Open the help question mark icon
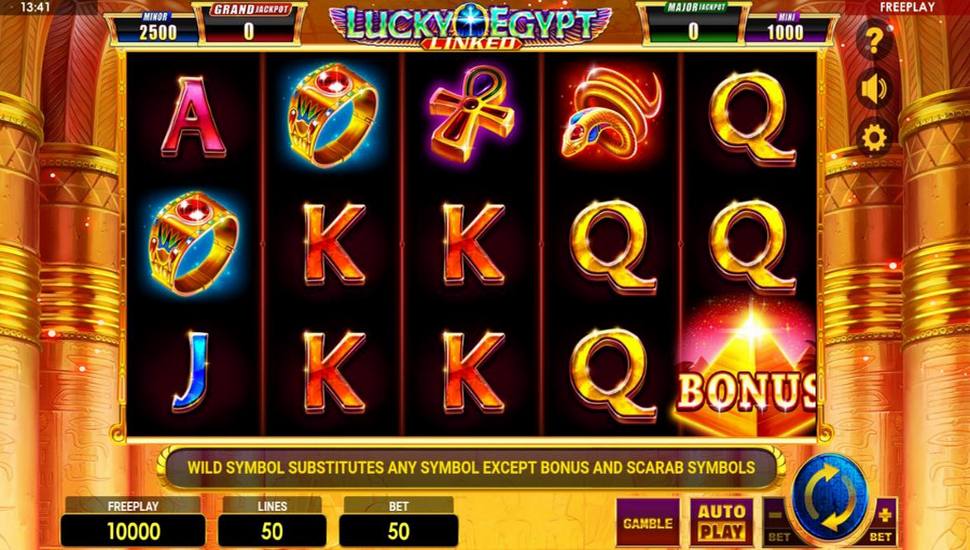 (x=873, y=41)
